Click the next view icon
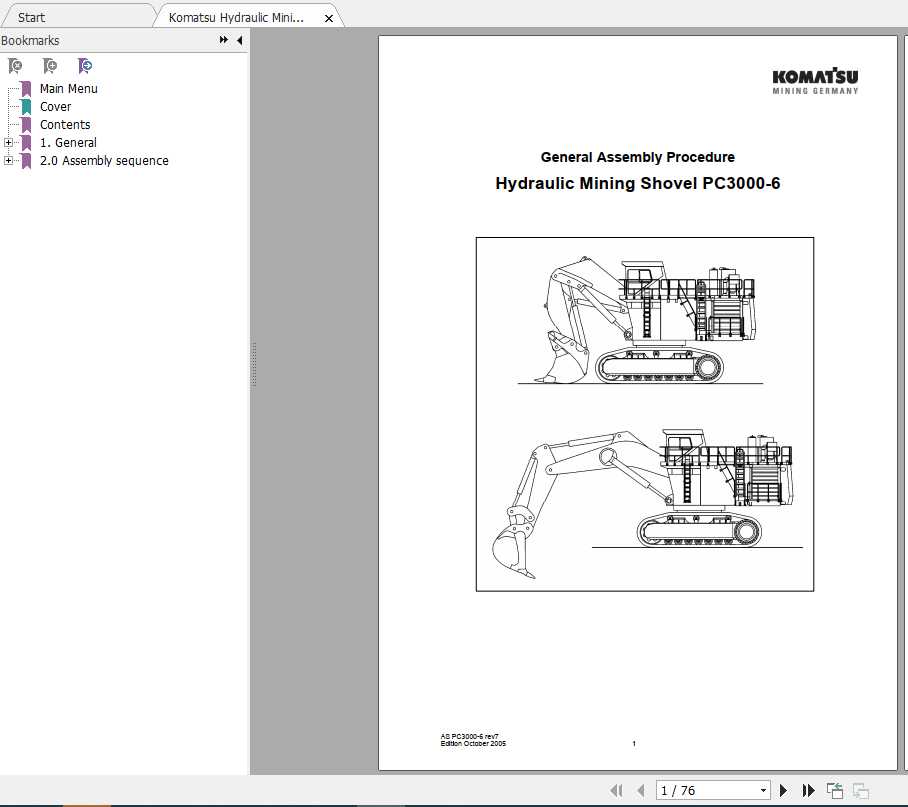This screenshot has width=908, height=807. [x=861, y=790]
